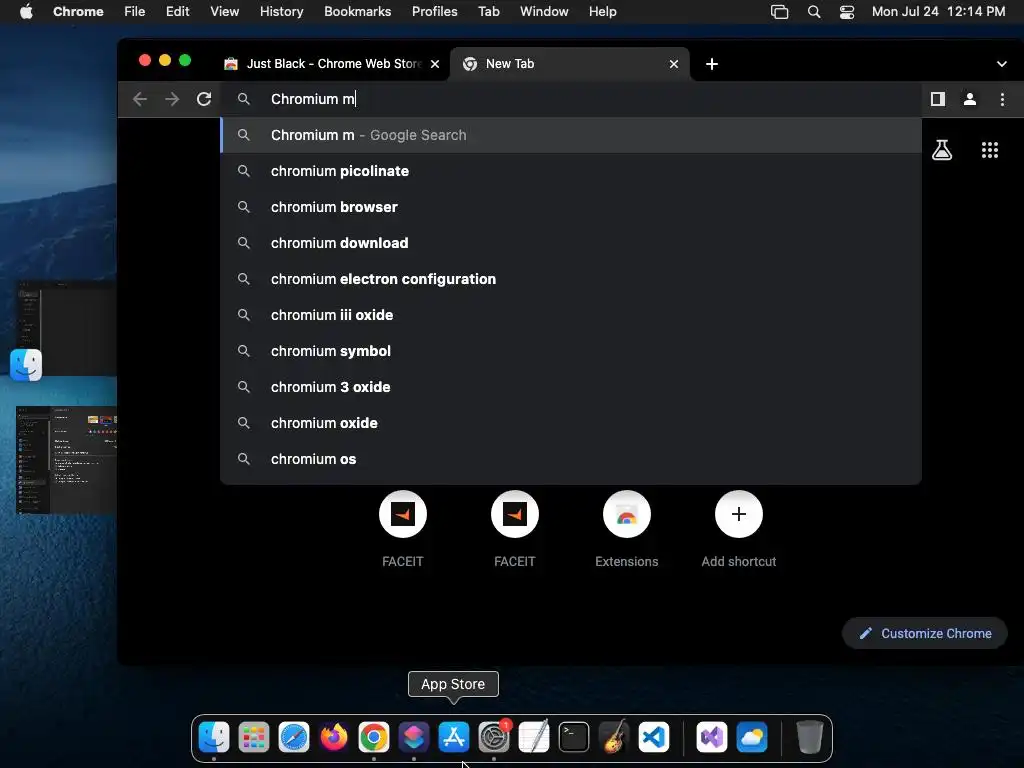Screen dimensions: 1024x768
Task: Click the browser forward arrow
Action: click(x=172, y=99)
